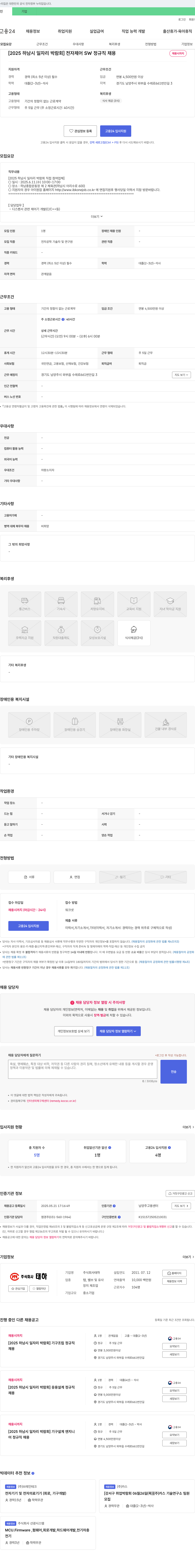Click the 관심기업 star button
195x1568 pixels.
18,1289
